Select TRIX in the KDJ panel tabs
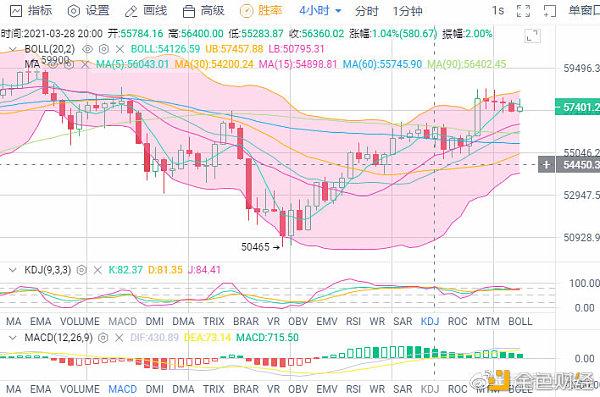The width and height of the screenshot is (600, 397). 214,322
